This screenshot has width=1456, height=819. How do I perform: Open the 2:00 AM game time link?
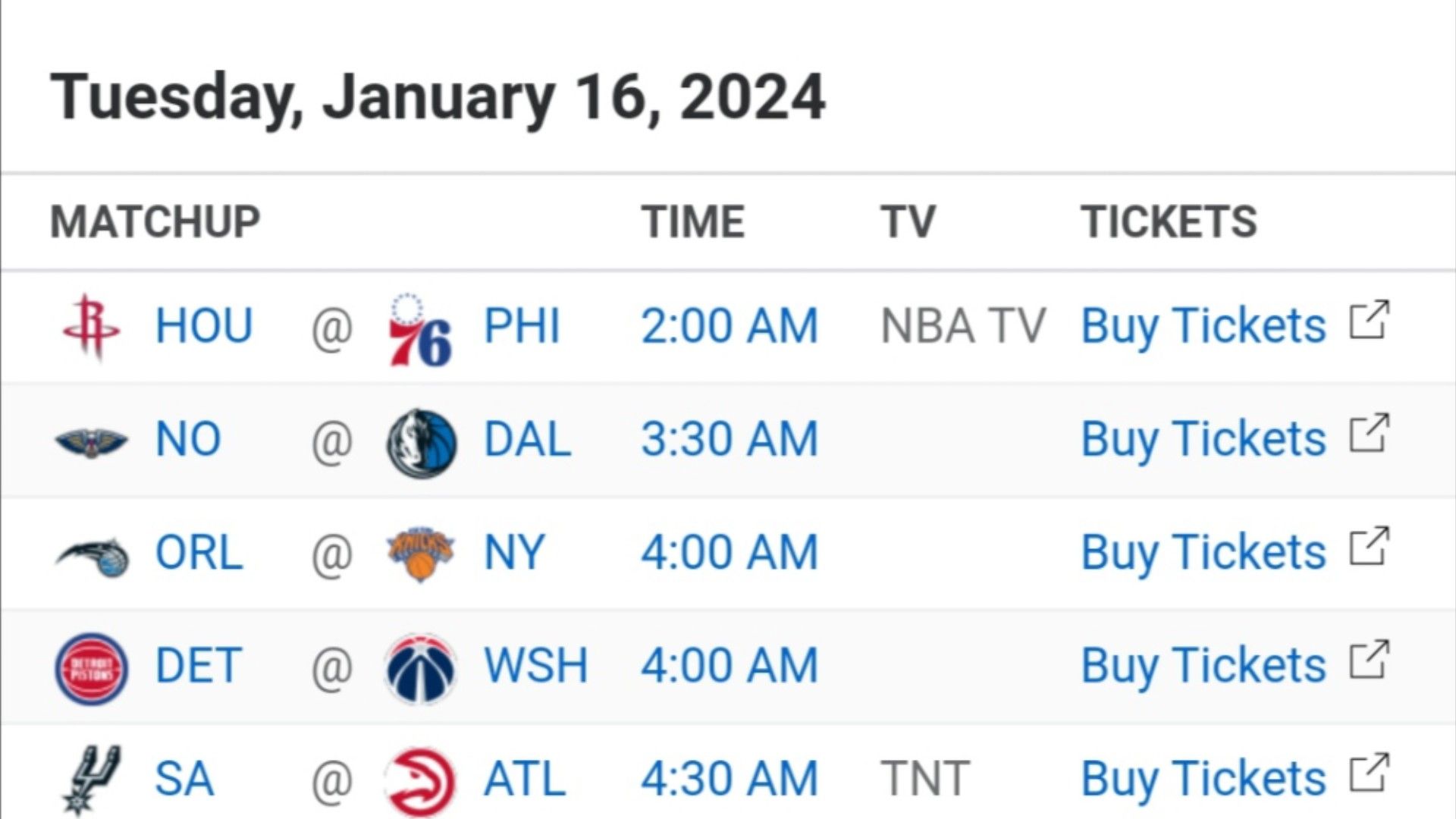click(x=730, y=326)
